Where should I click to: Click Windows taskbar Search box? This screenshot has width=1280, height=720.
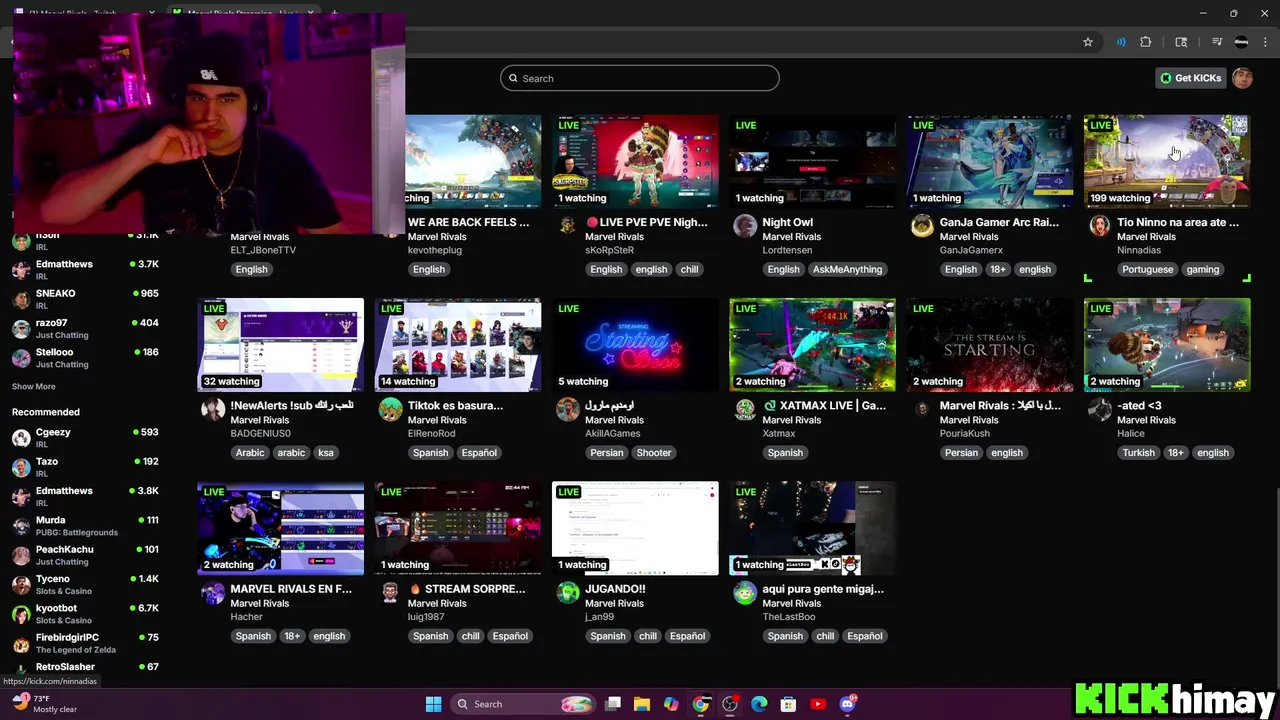click(x=522, y=704)
